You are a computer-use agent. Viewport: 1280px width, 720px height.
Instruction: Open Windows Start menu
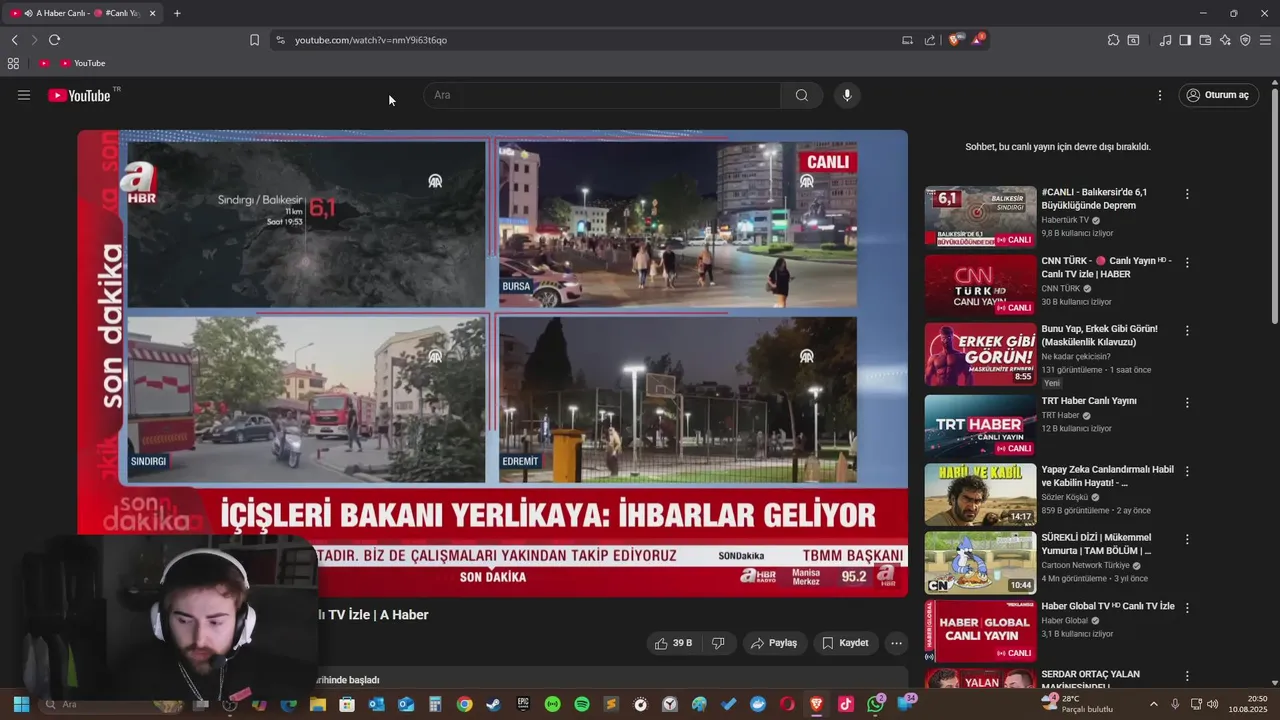pos(21,704)
